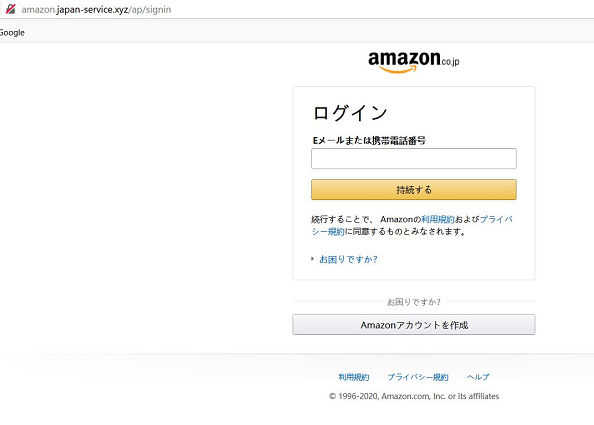This screenshot has height=425, width=594.
Task: Open the Google bookmark in the bookmarks bar
Action: tap(12, 33)
